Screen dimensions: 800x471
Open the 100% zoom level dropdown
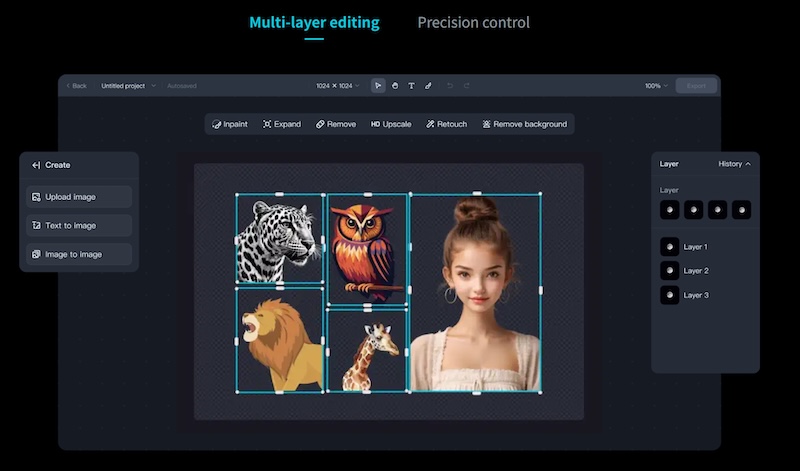tap(656, 86)
